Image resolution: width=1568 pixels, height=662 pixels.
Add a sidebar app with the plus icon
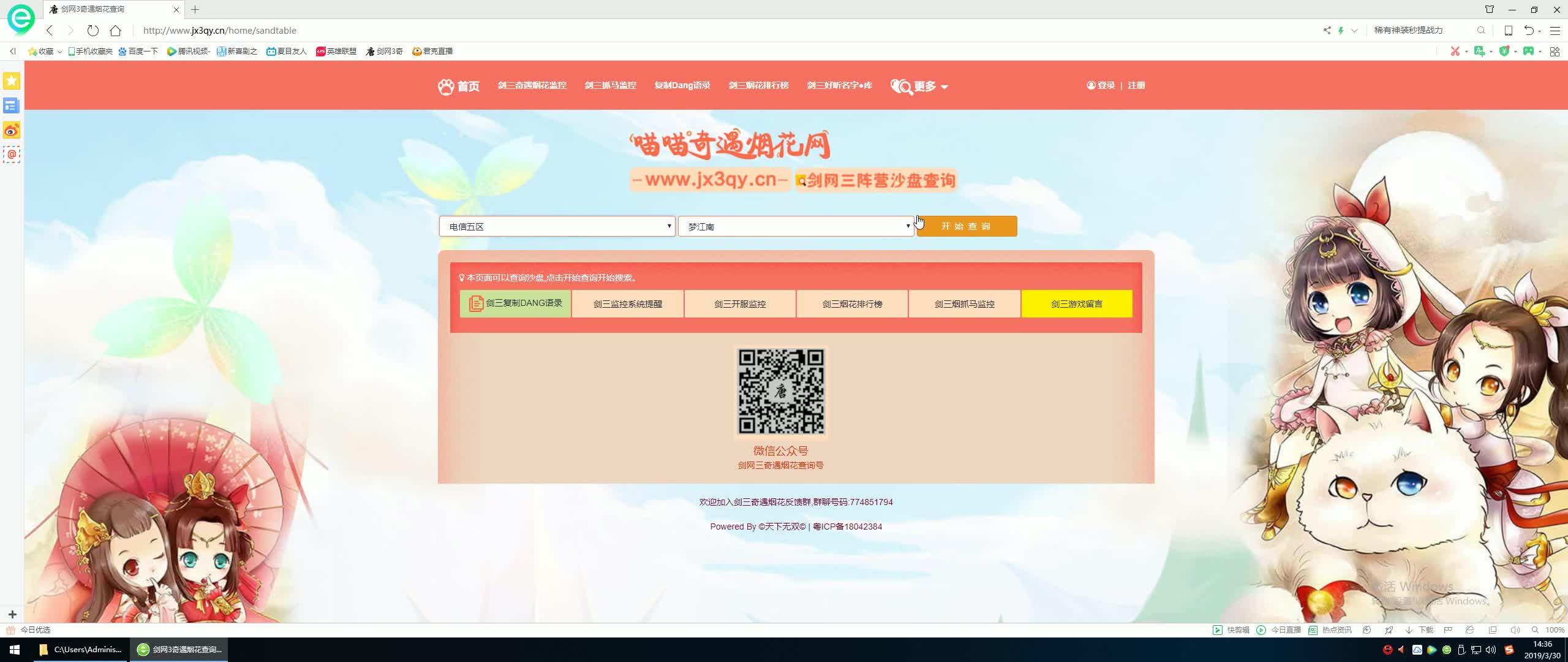tap(12, 614)
